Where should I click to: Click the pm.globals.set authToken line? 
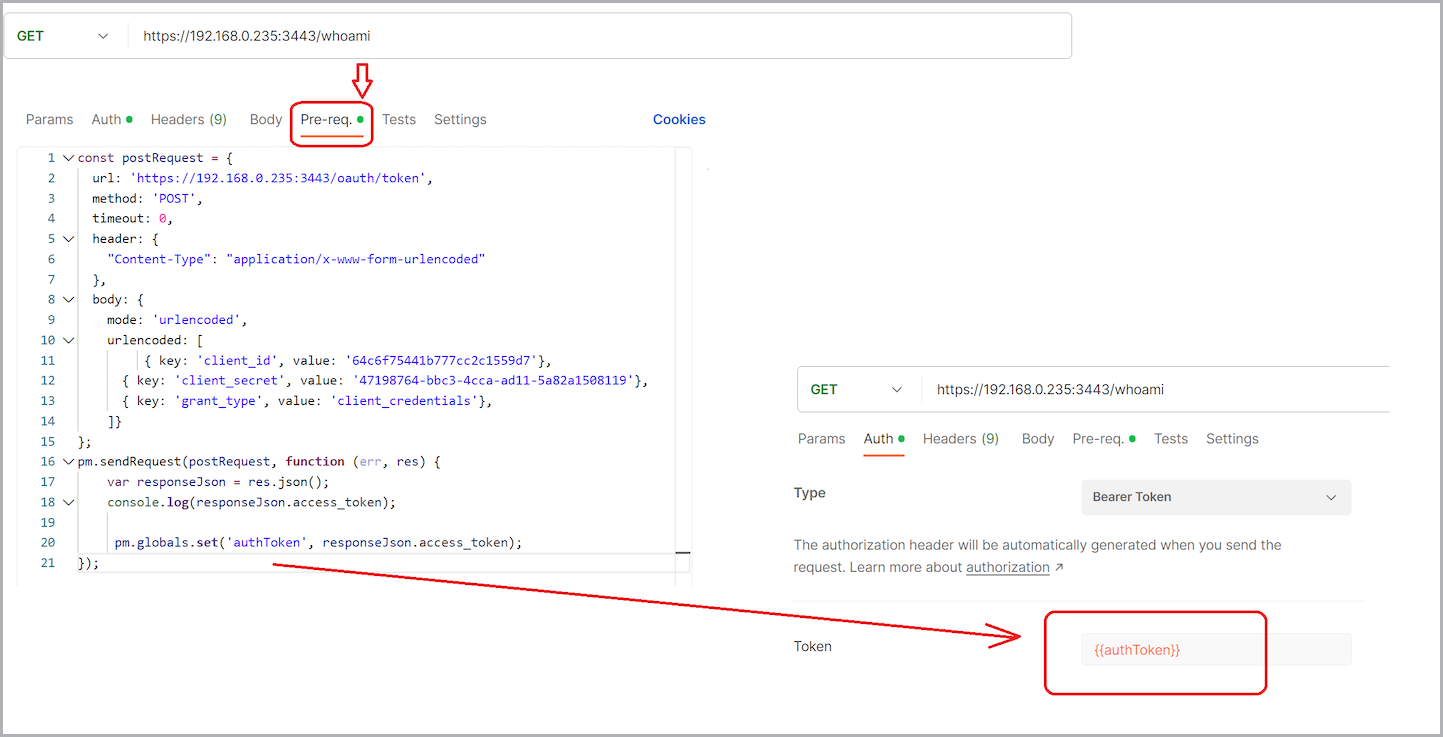319,543
